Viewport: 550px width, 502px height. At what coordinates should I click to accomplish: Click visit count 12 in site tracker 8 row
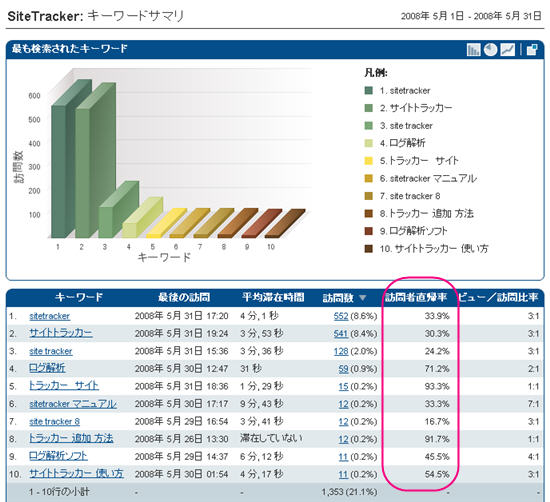pyautogui.click(x=343, y=422)
